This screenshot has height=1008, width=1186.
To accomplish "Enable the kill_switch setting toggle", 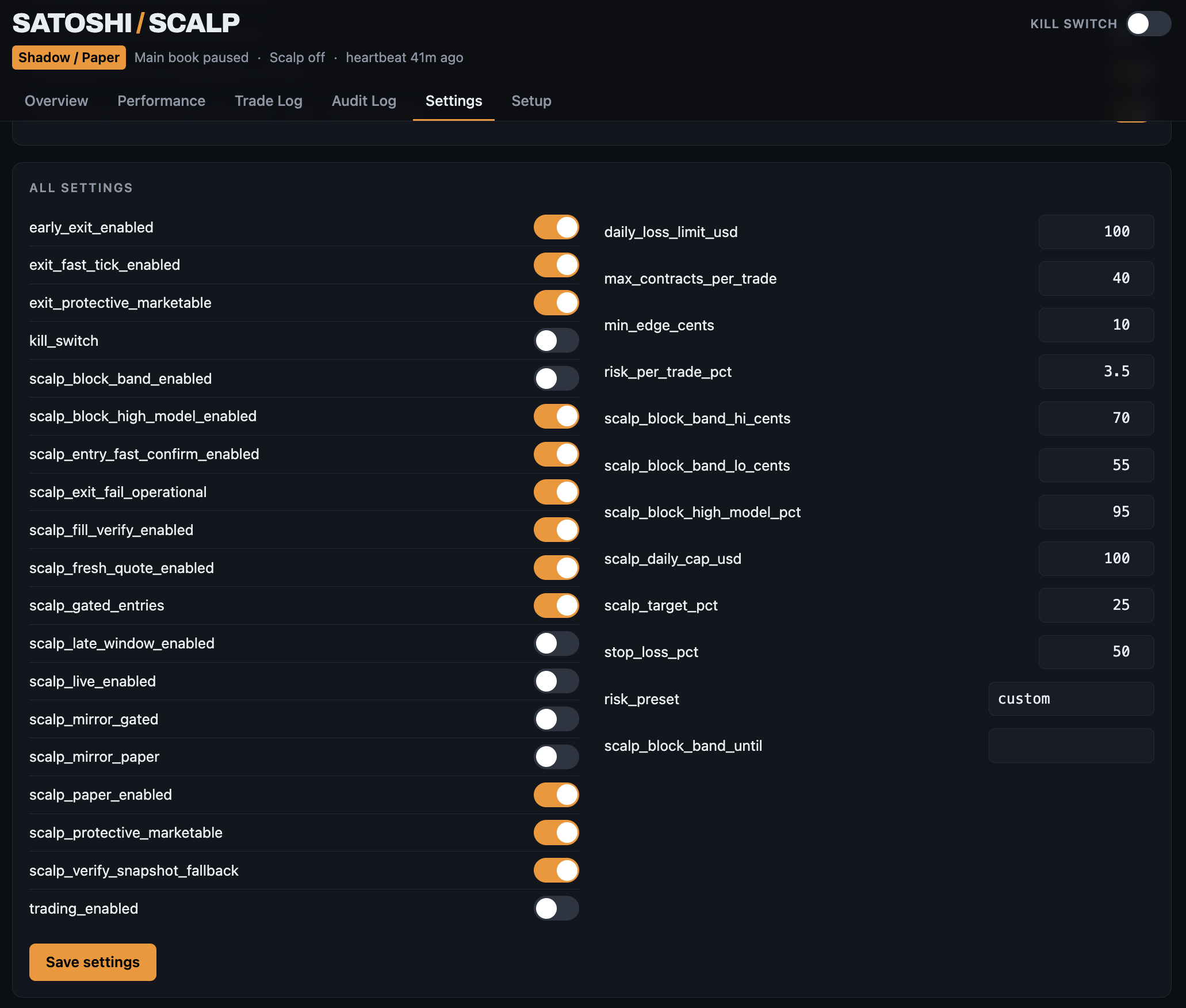I will (x=556, y=341).
